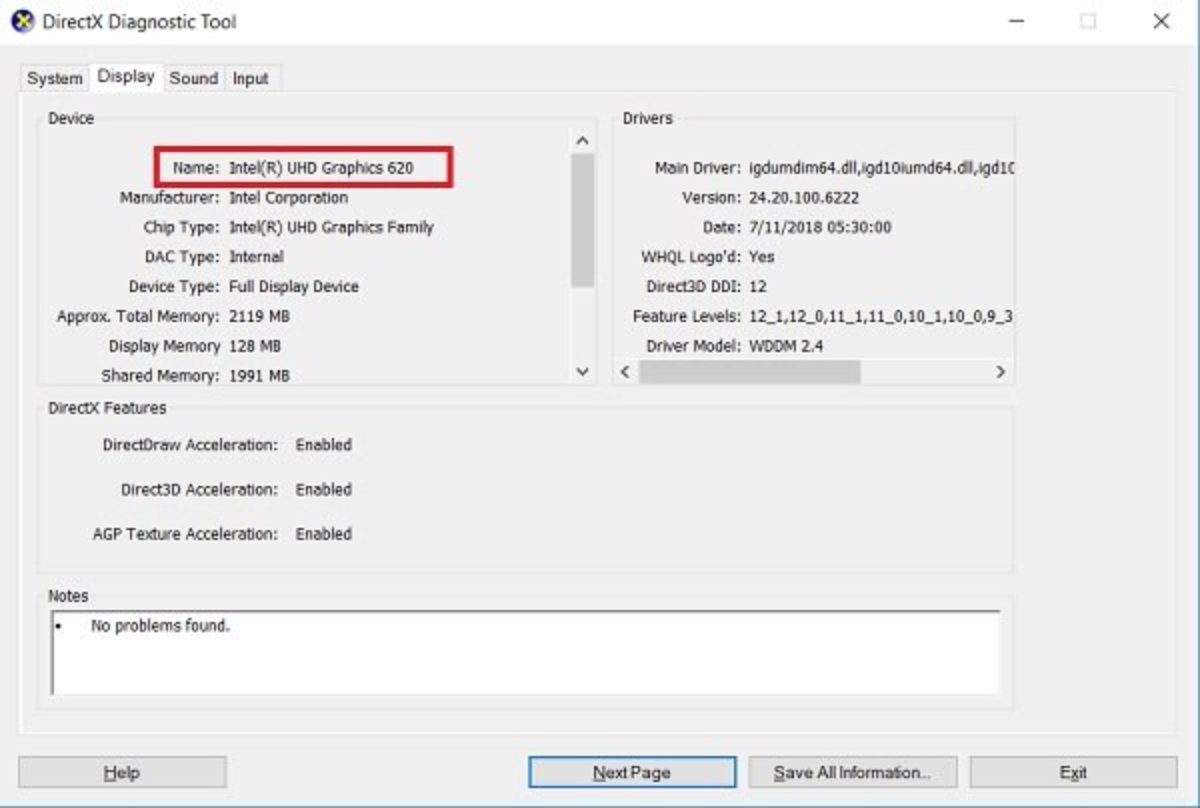Click the Help button

click(x=122, y=772)
